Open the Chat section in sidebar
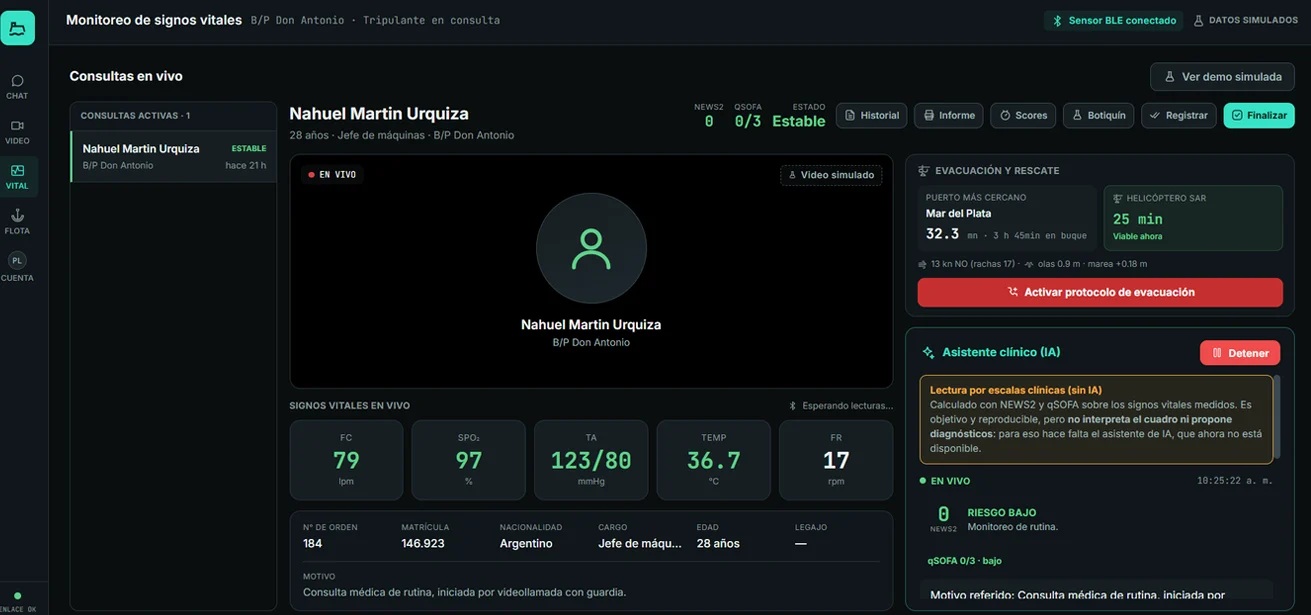The width and height of the screenshot is (1311, 615). (x=17, y=86)
